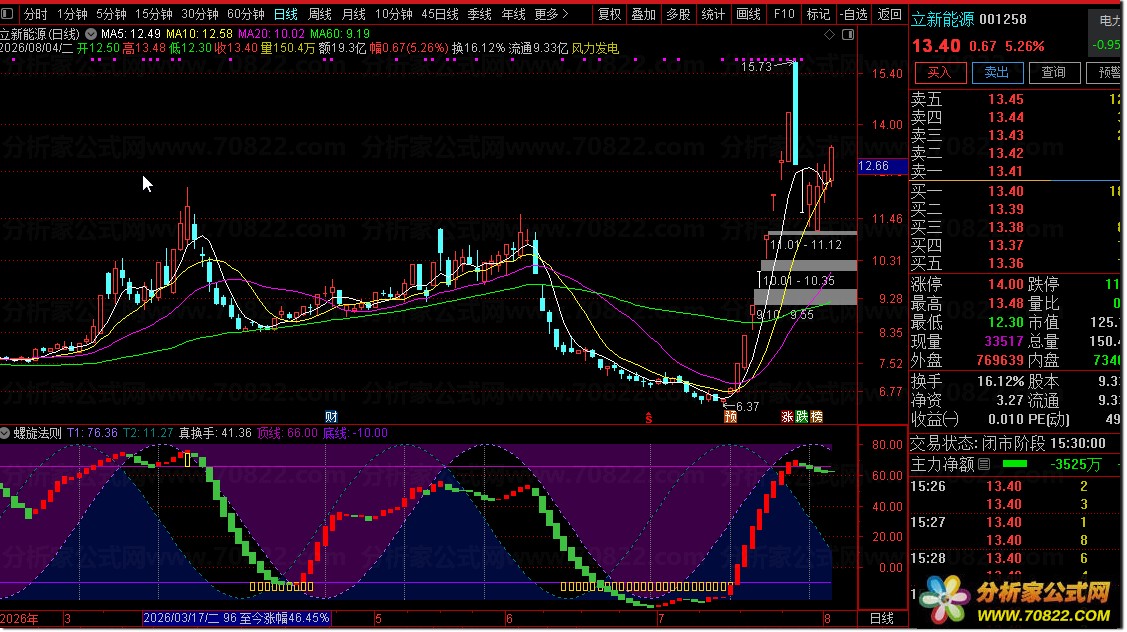Switch to the 月线 monthly chart tab

(354, 14)
